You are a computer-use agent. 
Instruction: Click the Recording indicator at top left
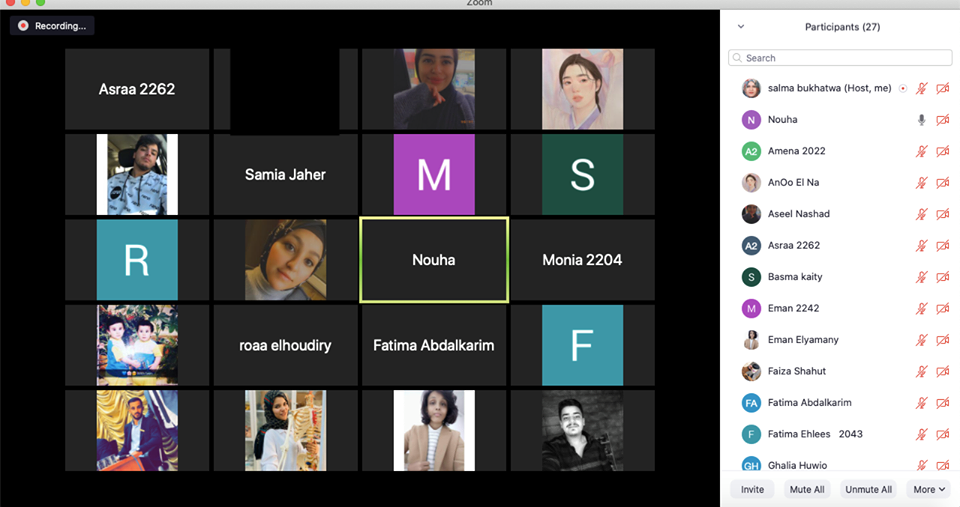pyautogui.click(x=52, y=26)
